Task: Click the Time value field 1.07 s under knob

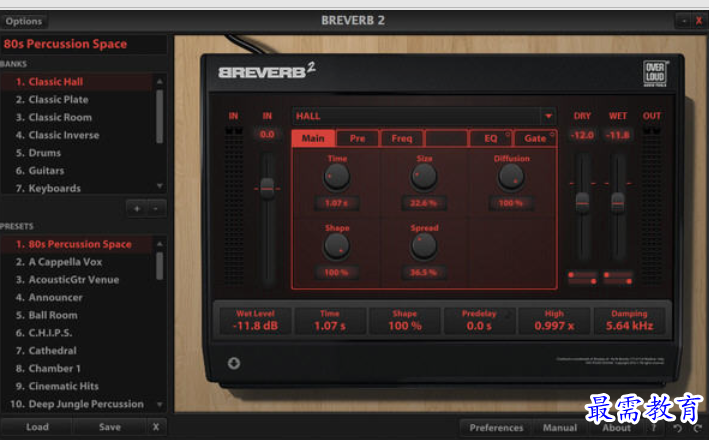Action: point(336,203)
